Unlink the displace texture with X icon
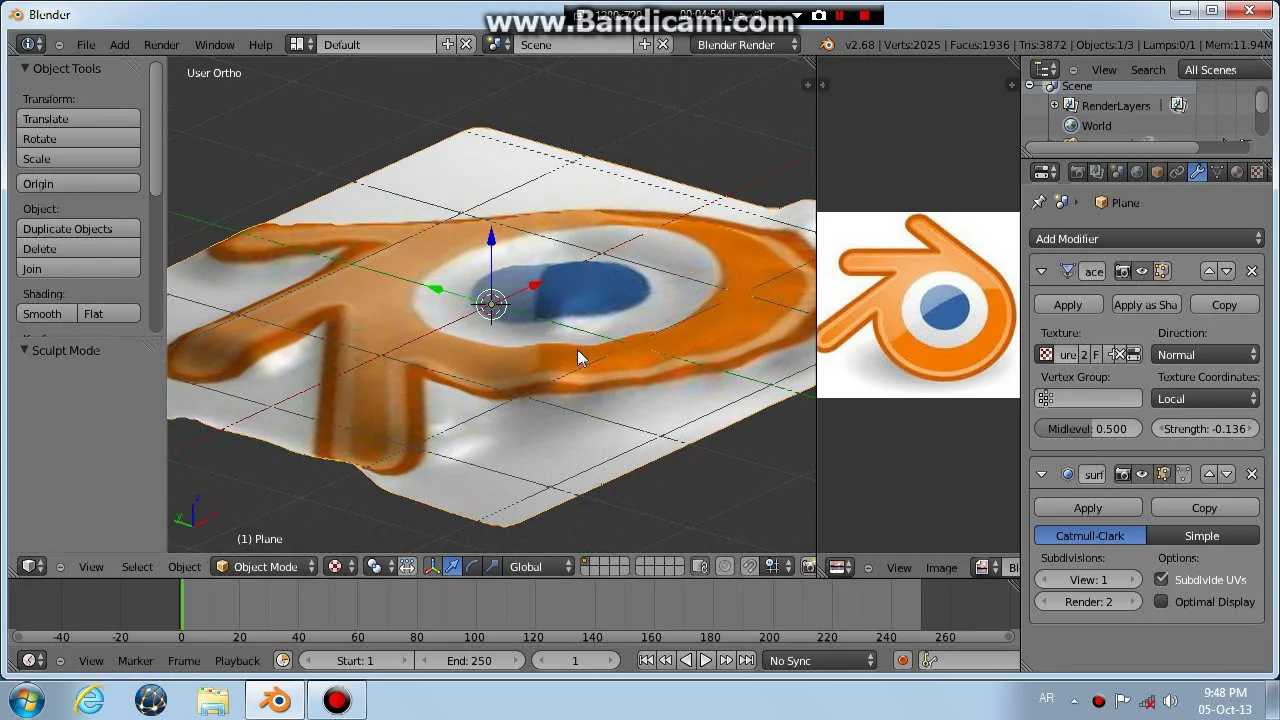Image resolution: width=1280 pixels, height=720 pixels. click(x=1120, y=354)
